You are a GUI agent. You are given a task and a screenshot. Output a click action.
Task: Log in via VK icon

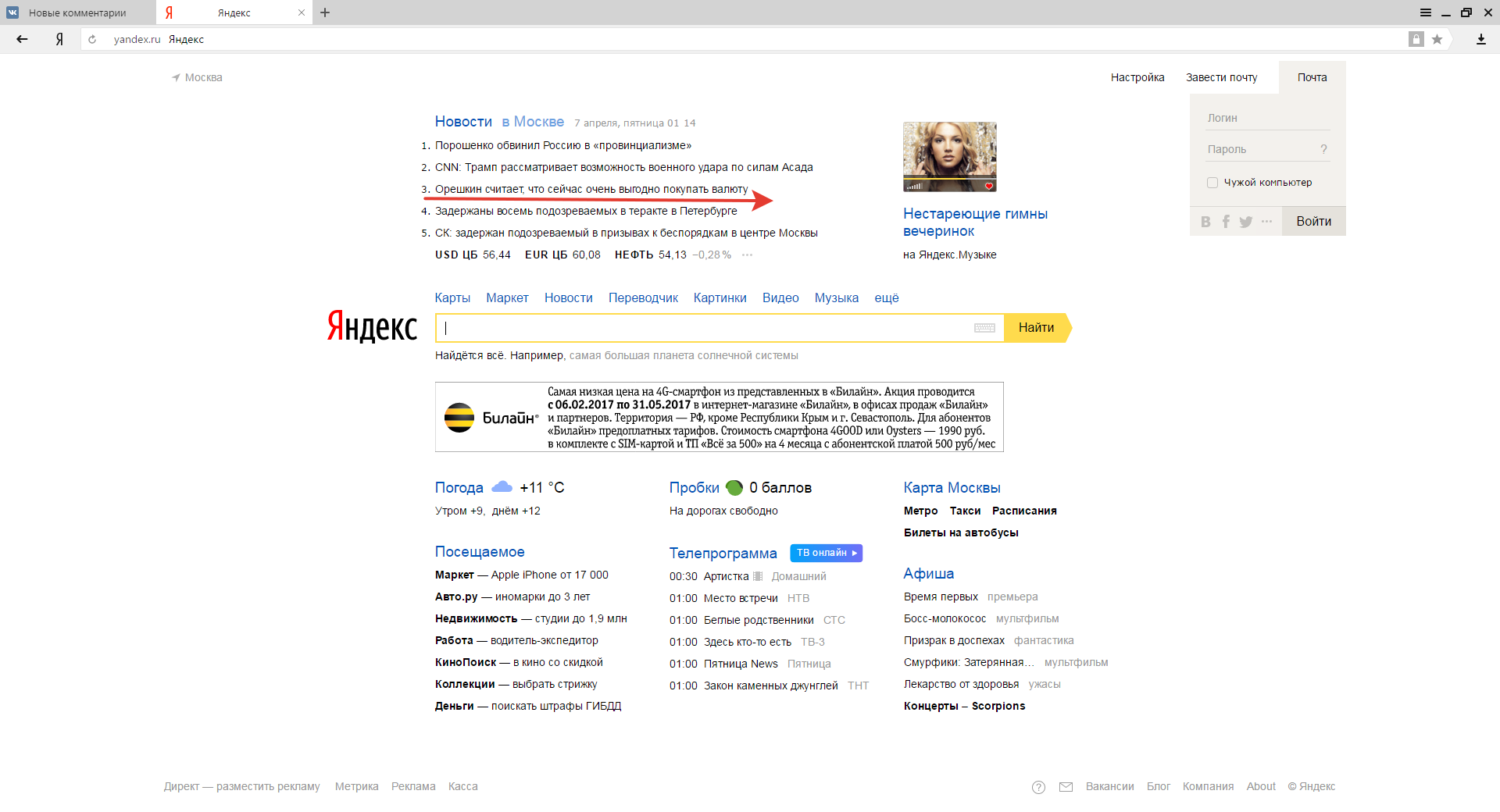pyautogui.click(x=1205, y=222)
